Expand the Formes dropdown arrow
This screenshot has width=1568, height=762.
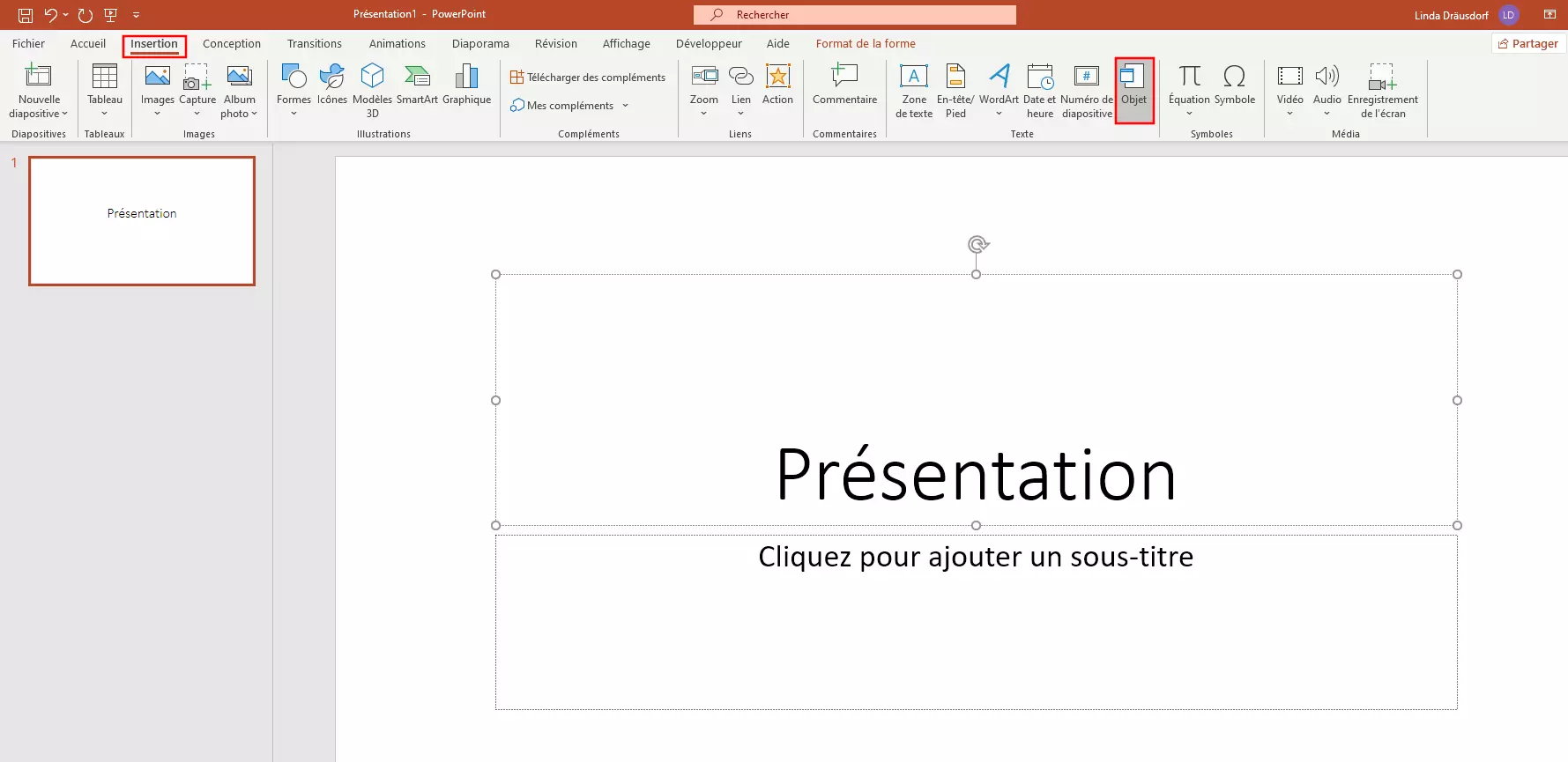point(294,114)
